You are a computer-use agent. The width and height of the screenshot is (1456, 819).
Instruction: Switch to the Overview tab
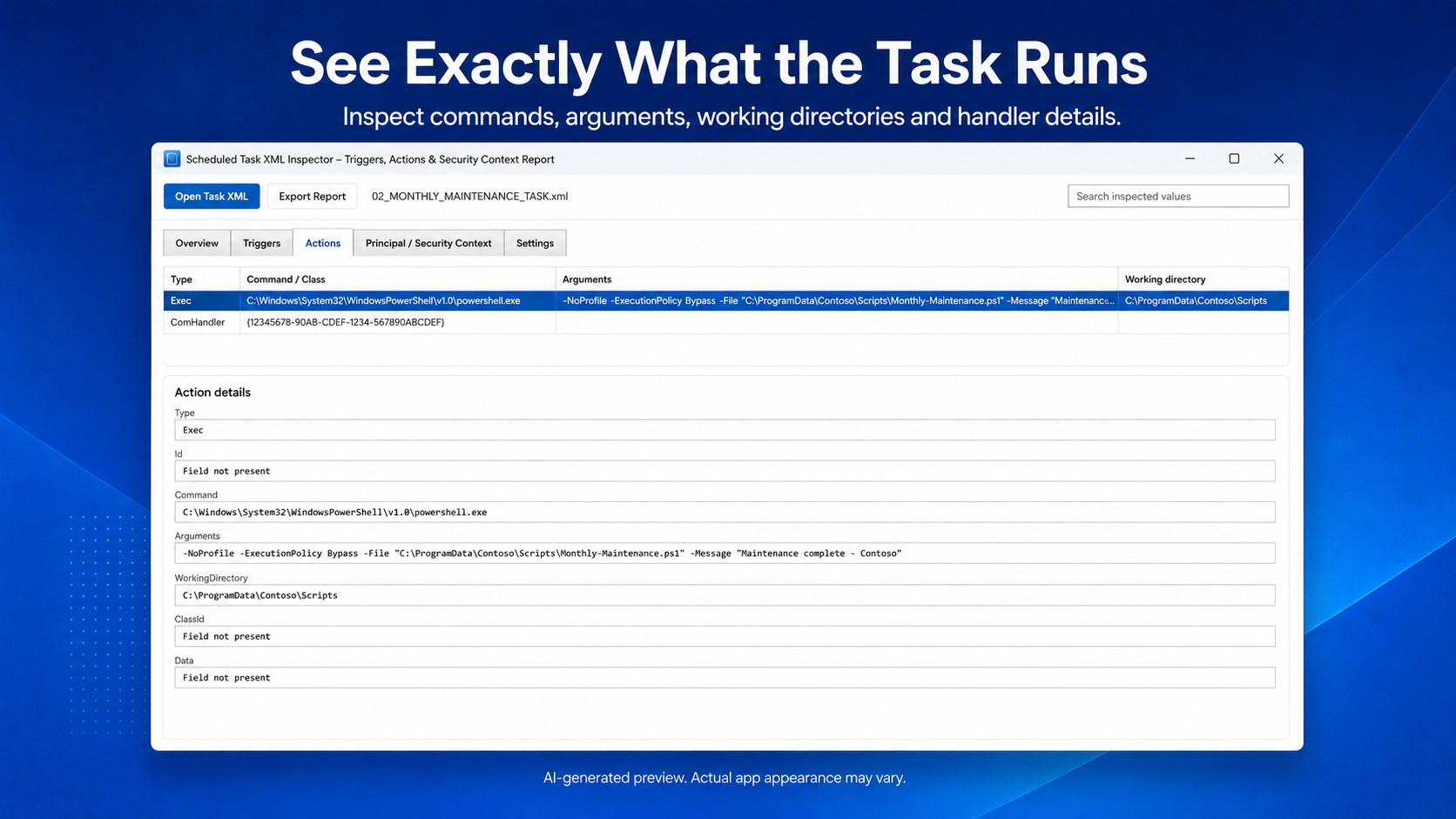[197, 243]
